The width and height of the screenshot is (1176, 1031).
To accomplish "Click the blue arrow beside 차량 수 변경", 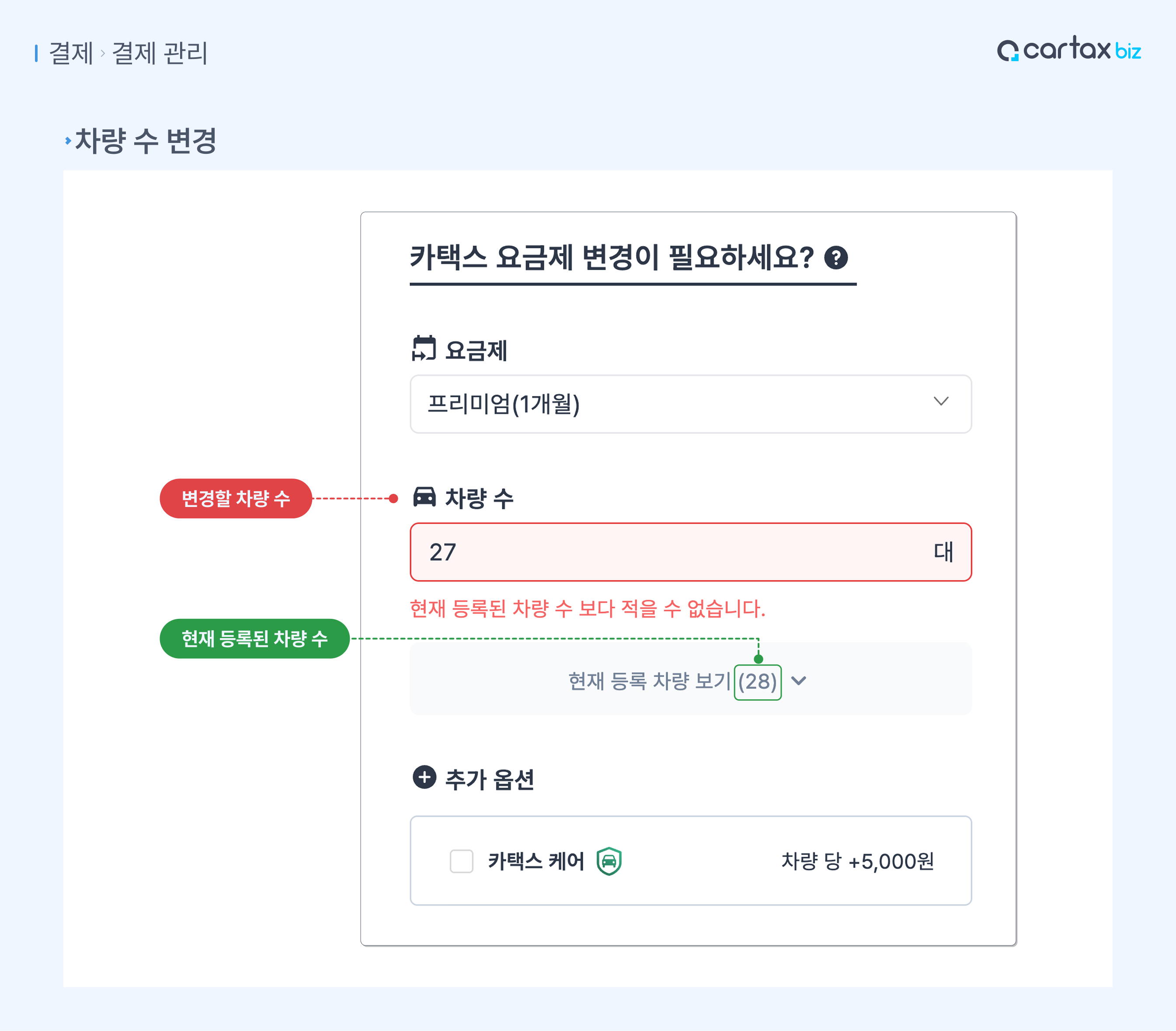I will (68, 140).
